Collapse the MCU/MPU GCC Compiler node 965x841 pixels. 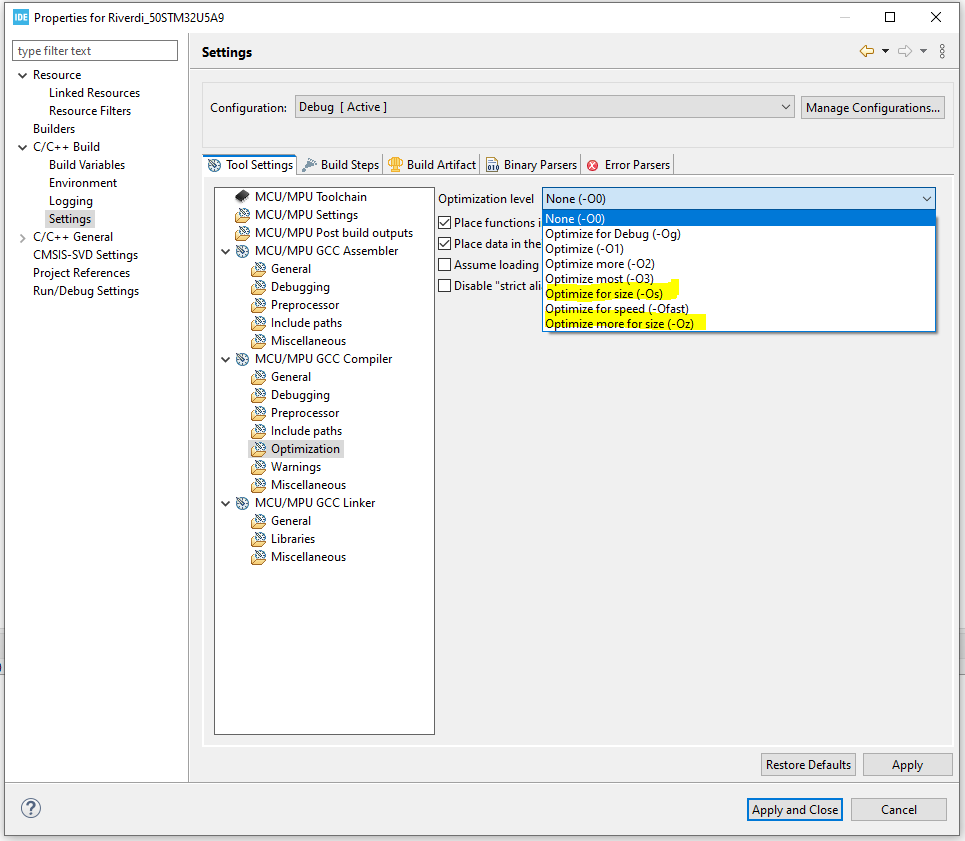click(225, 359)
